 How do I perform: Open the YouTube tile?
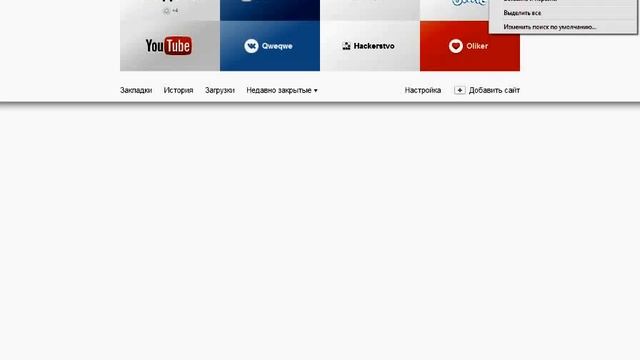click(x=170, y=46)
